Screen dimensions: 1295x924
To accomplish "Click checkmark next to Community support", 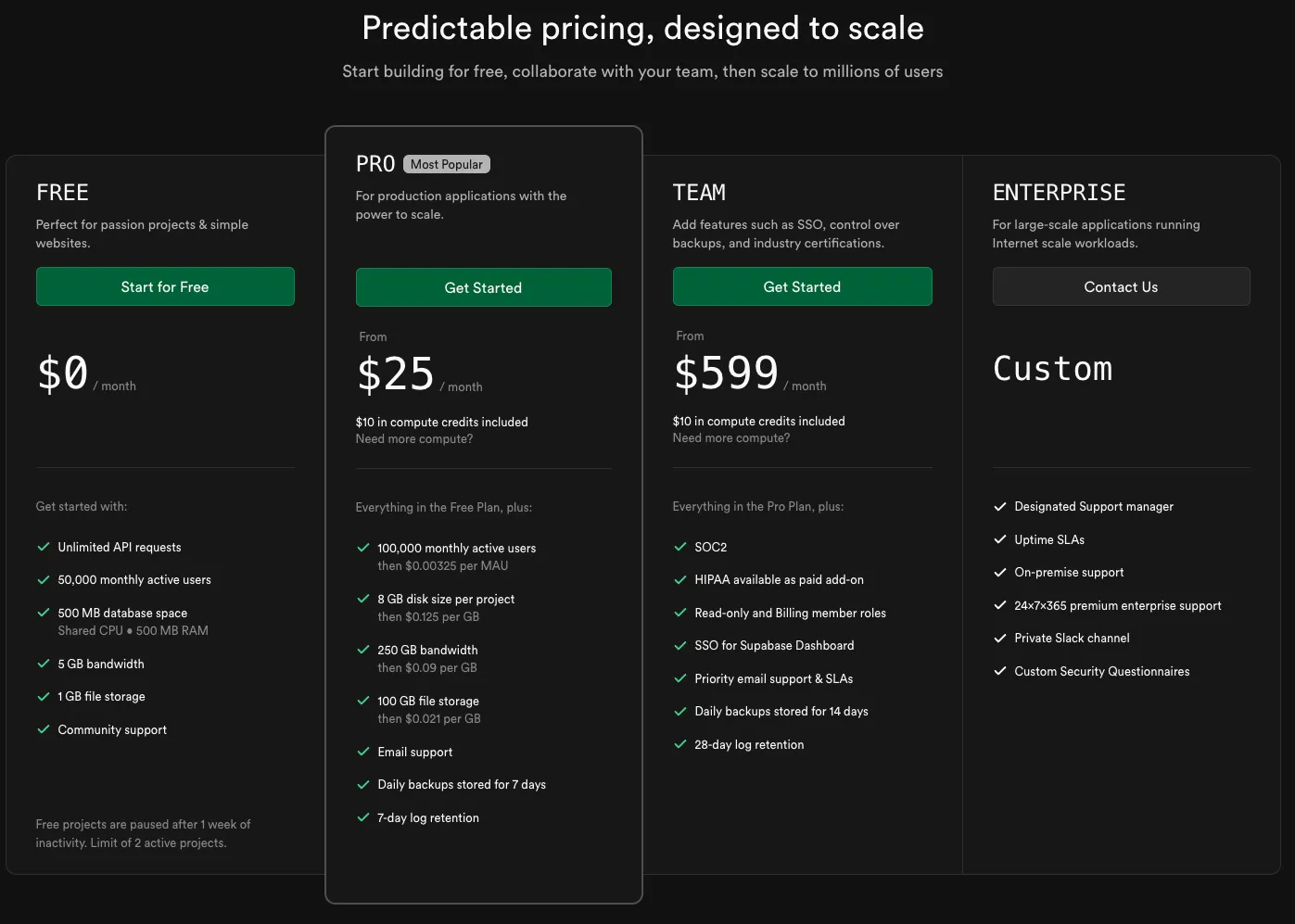I will pos(44,730).
